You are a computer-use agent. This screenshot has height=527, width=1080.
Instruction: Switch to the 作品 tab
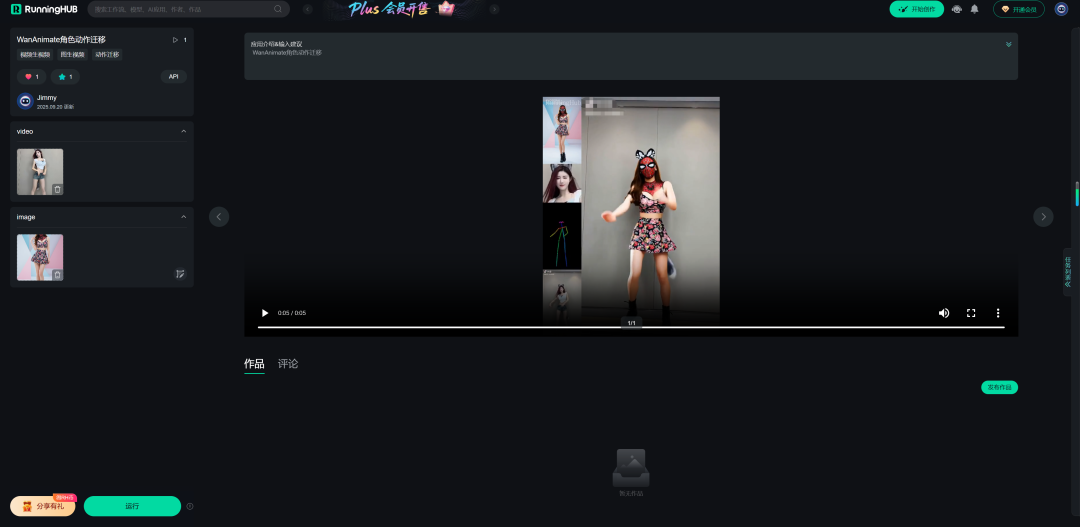coord(254,364)
